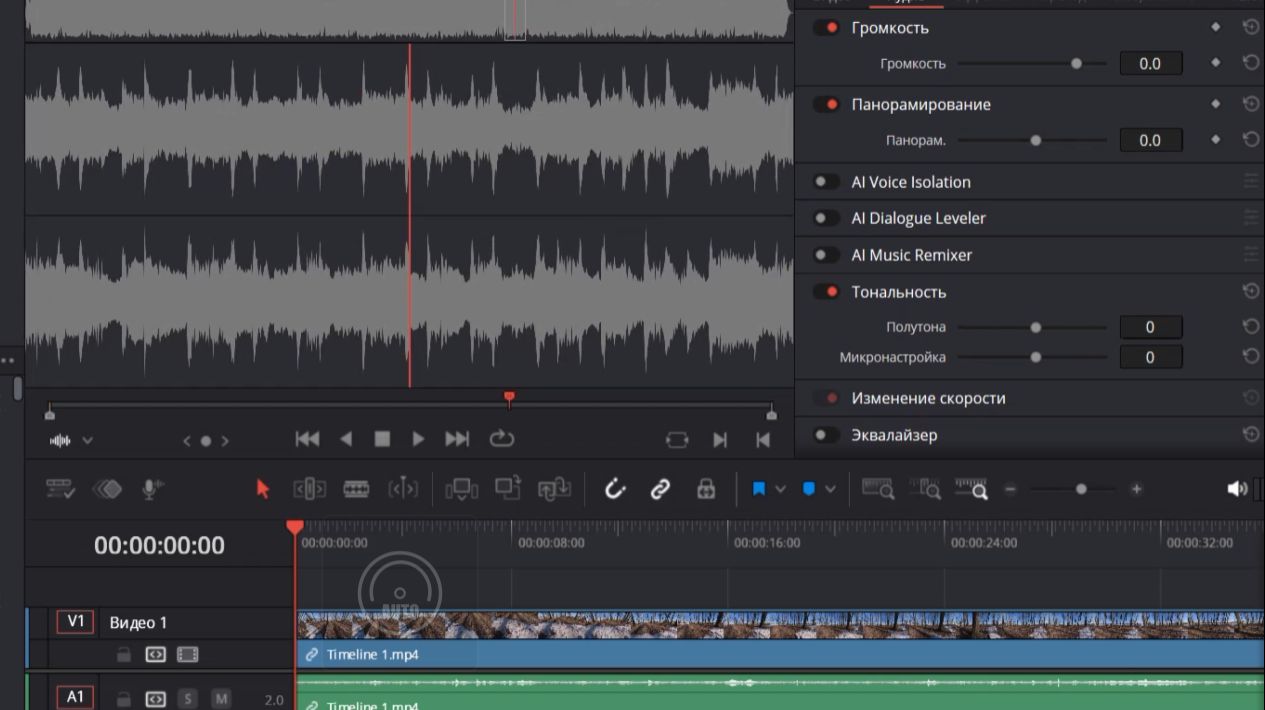Select the A1 track destination button

(75, 698)
